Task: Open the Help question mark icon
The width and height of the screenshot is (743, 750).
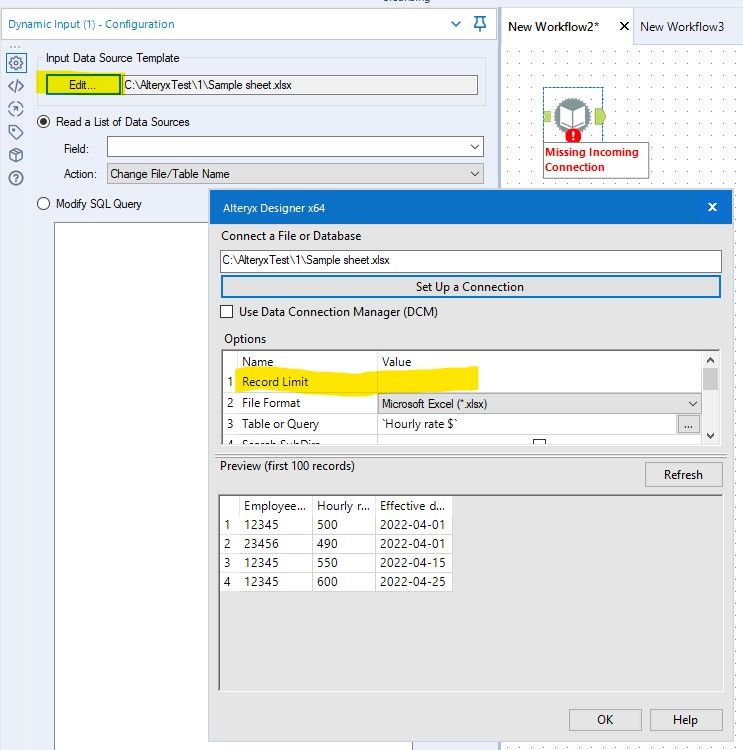Action: coord(16,178)
